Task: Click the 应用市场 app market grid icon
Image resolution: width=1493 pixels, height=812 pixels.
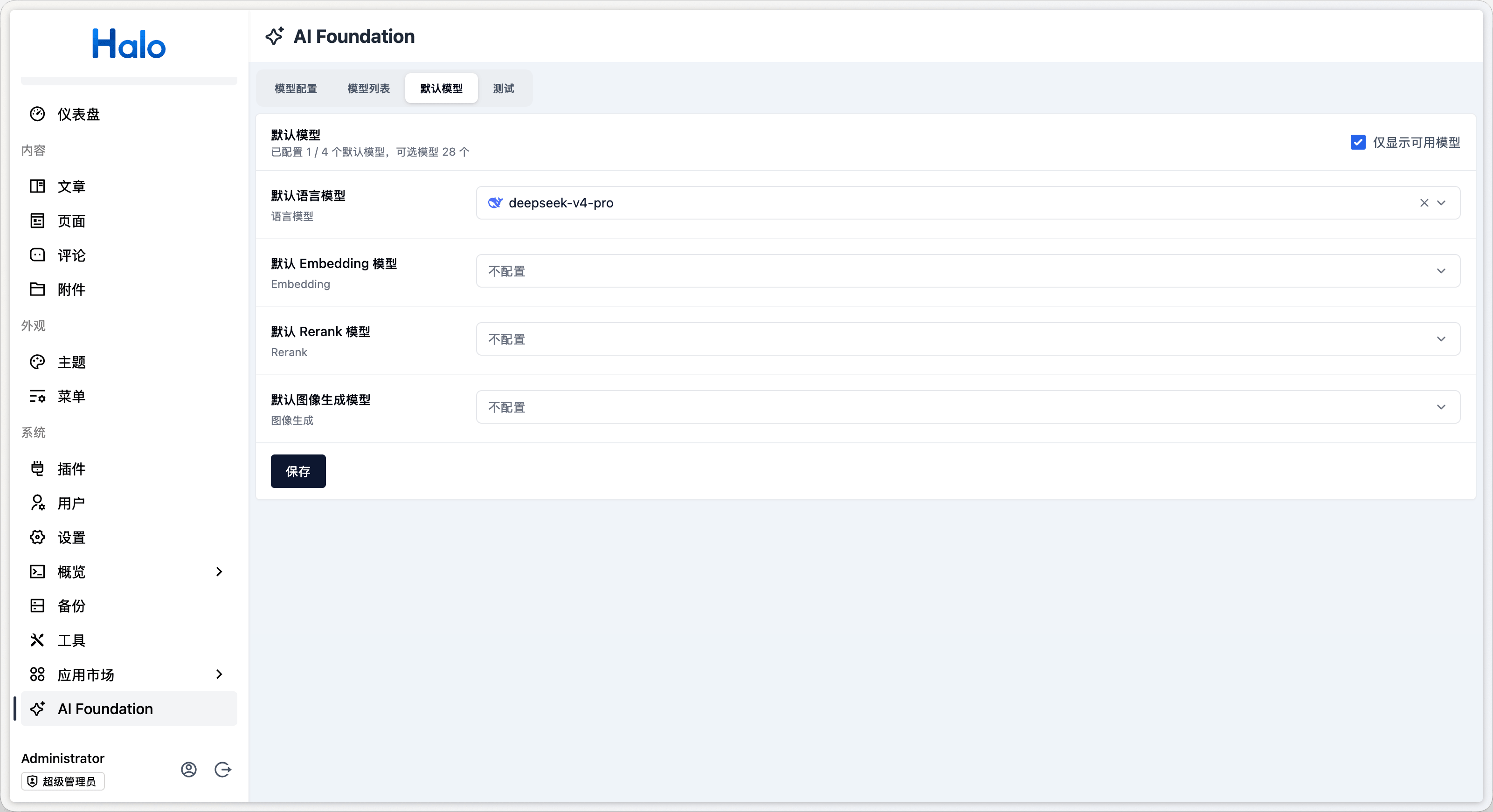Action: click(37, 674)
